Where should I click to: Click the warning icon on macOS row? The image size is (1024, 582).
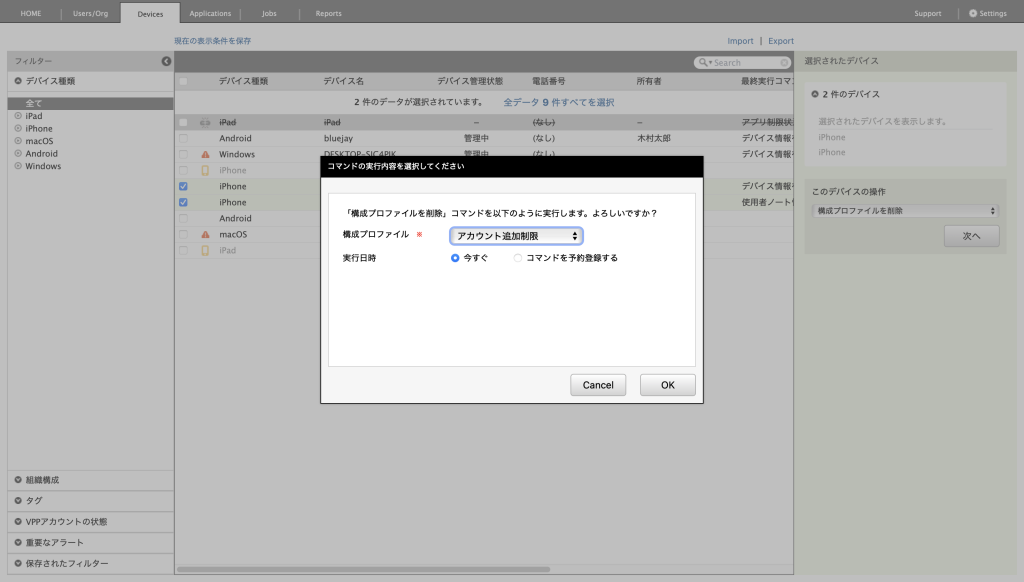click(x=205, y=235)
